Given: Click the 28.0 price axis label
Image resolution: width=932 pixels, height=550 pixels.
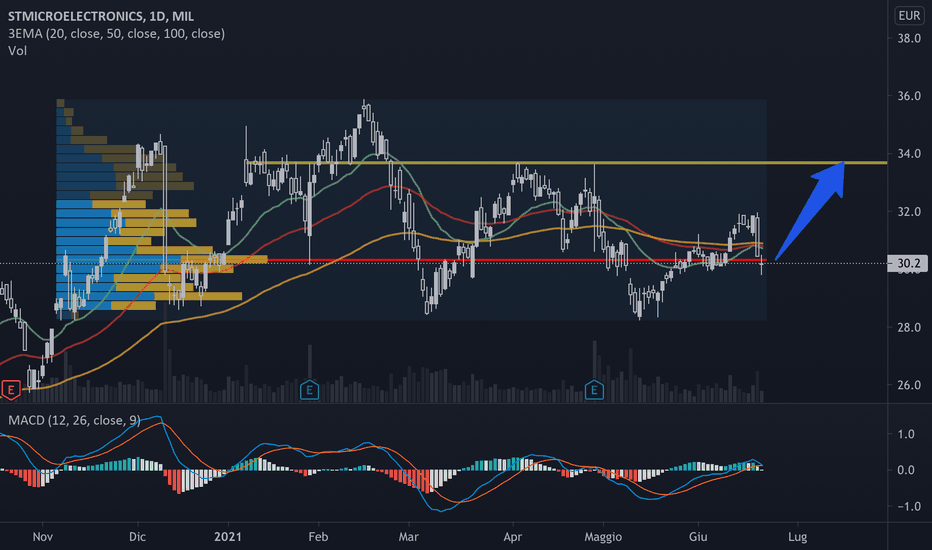Looking at the screenshot, I should 909,328.
